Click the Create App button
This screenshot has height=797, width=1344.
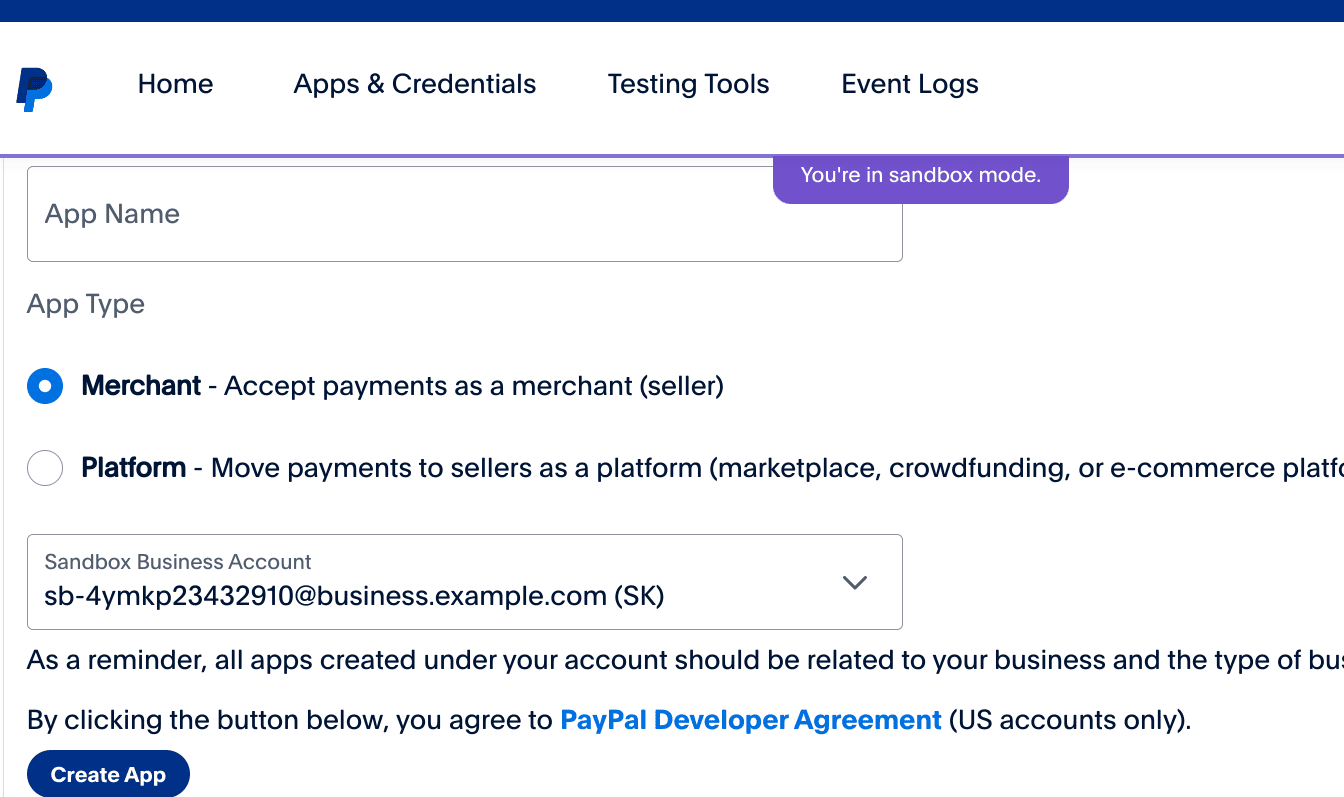[x=108, y=775]
